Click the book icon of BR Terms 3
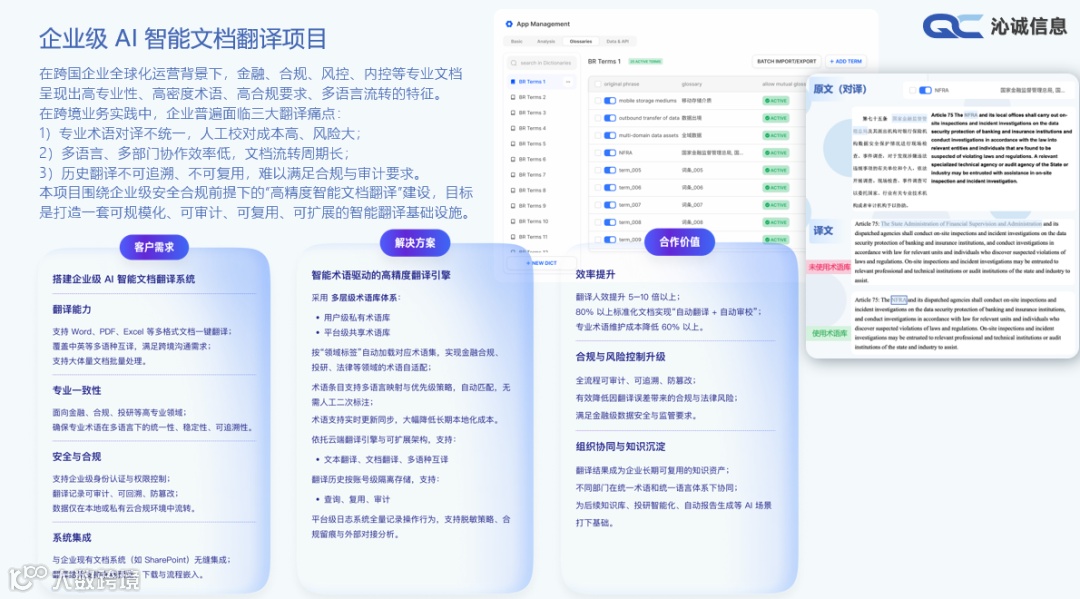Screen dimensions: 1080x599 click(513, 113)
